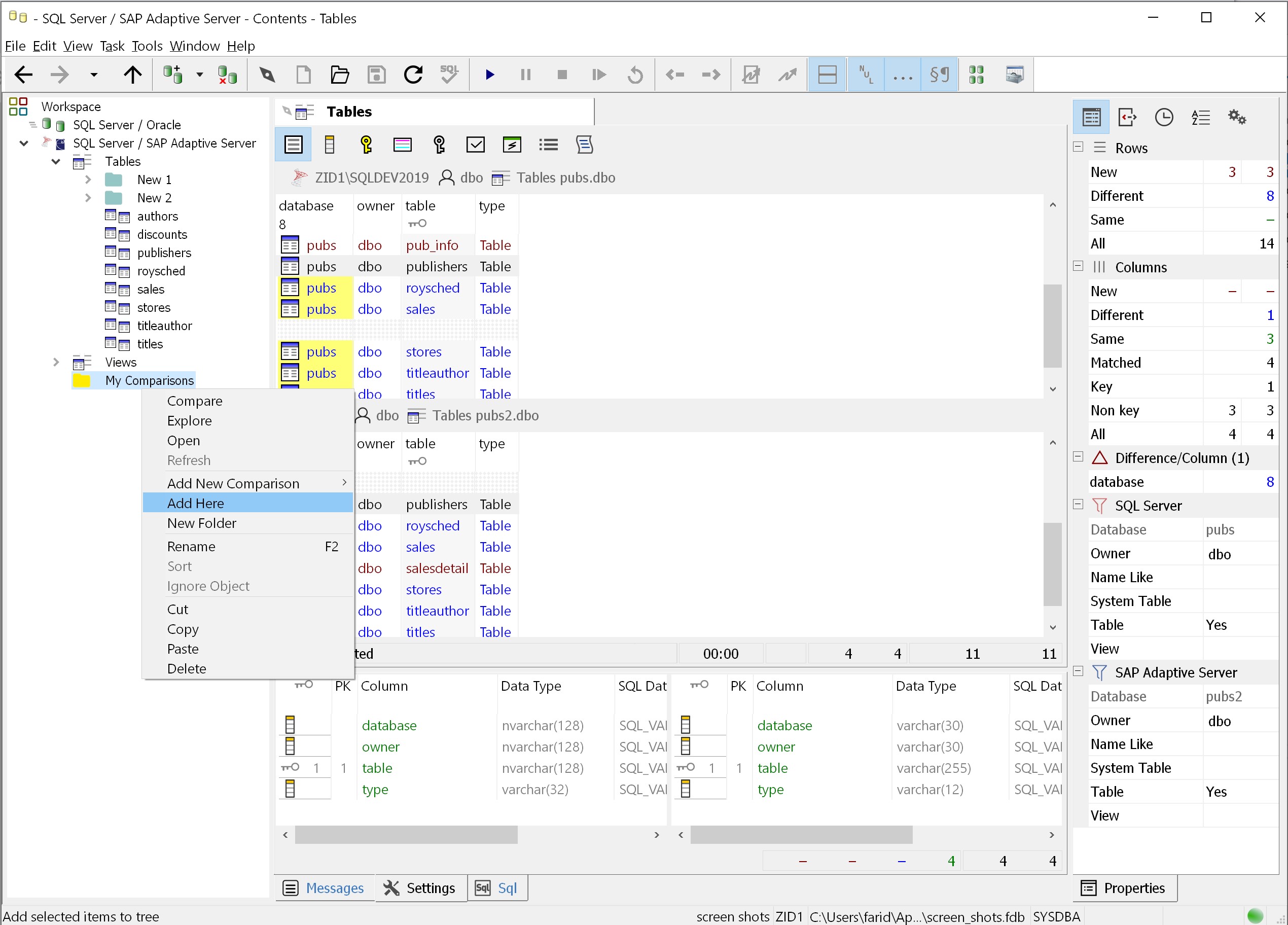Select the pub_info row in upper grid
1288x925 pixels.
398,245
